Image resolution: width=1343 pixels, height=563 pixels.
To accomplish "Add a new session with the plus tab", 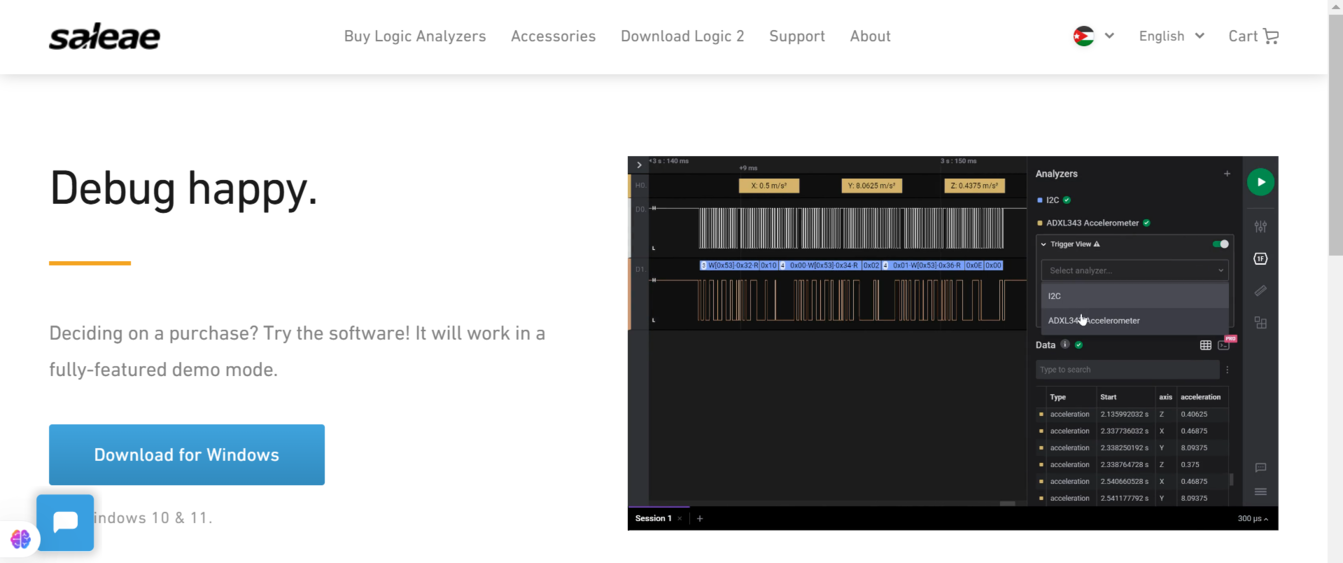I will [700, 518].
